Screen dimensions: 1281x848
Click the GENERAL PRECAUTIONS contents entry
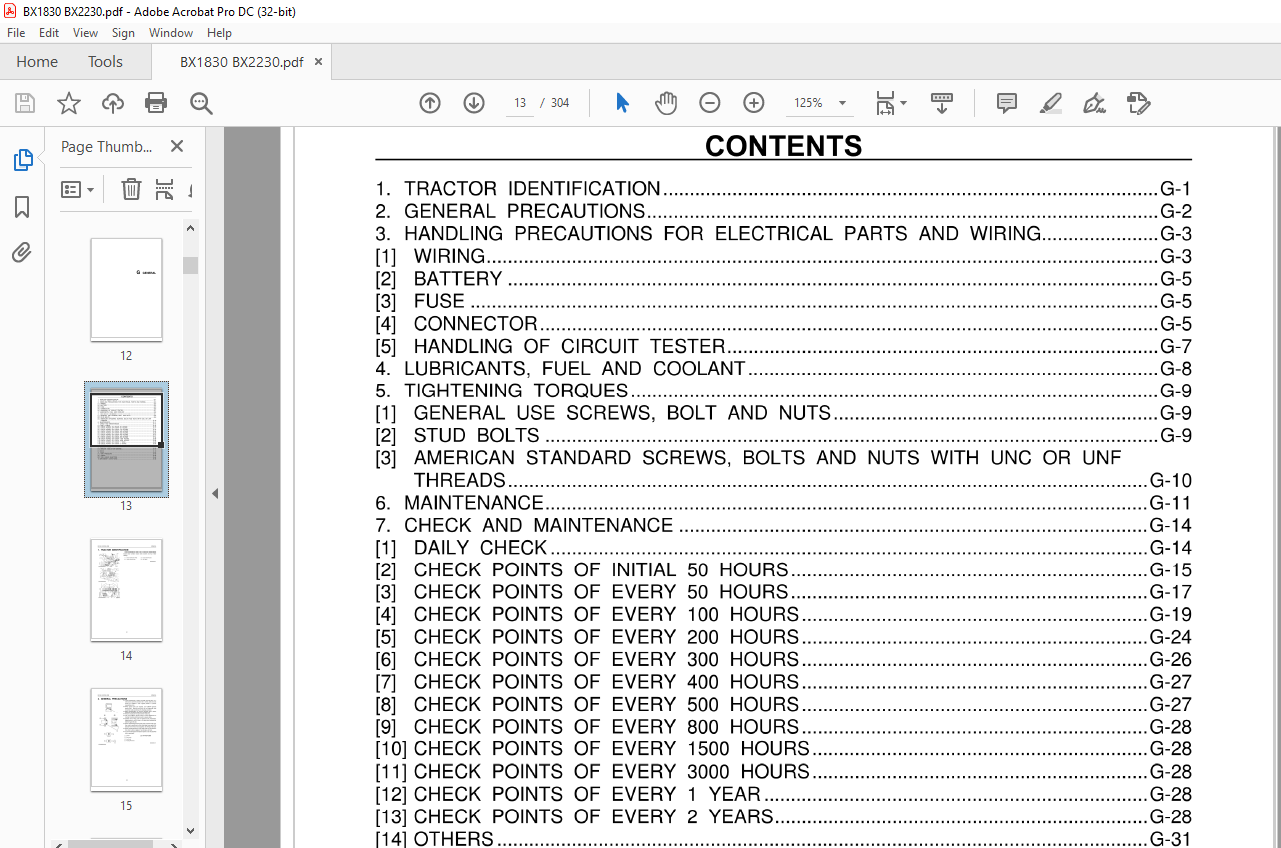(x=783, y=211)
